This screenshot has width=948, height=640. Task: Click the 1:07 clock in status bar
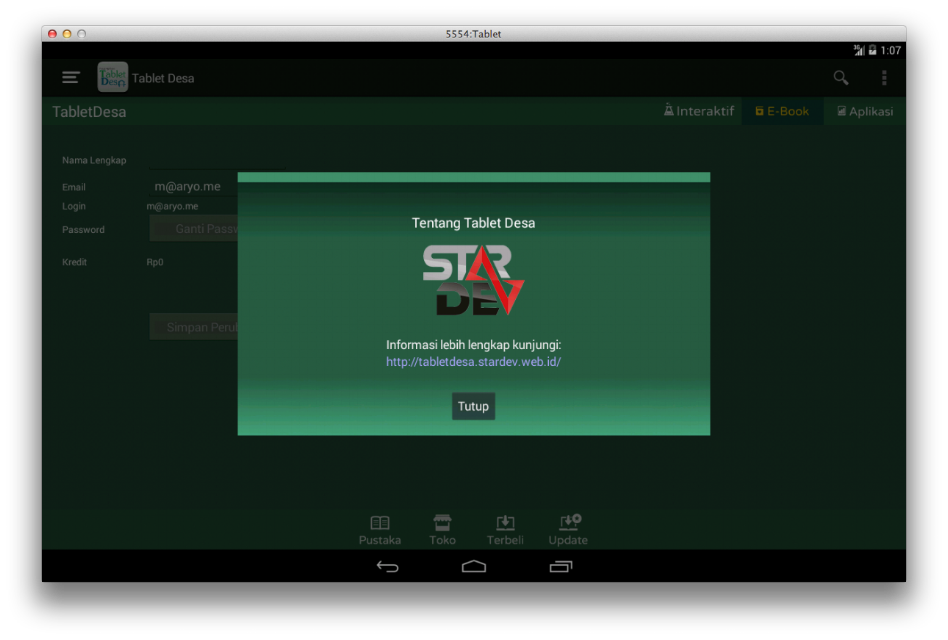pyautogui.click(x=891, y=50)
